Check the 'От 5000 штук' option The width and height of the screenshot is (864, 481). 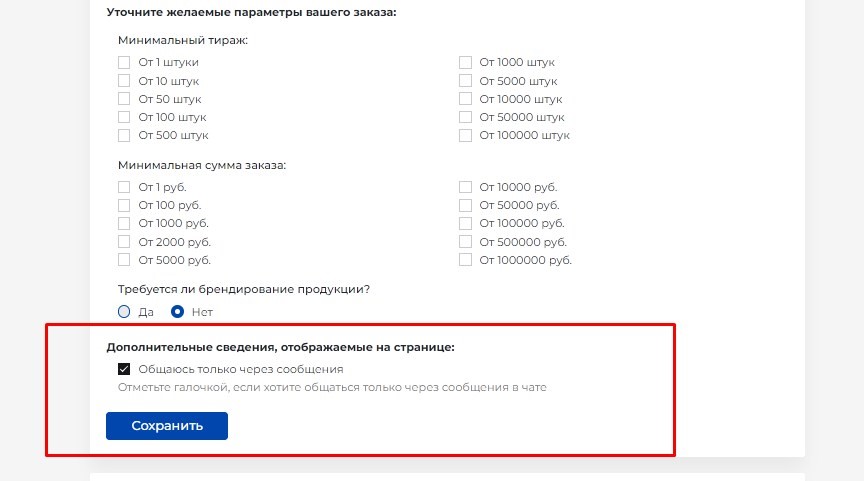tap(465, 81)
